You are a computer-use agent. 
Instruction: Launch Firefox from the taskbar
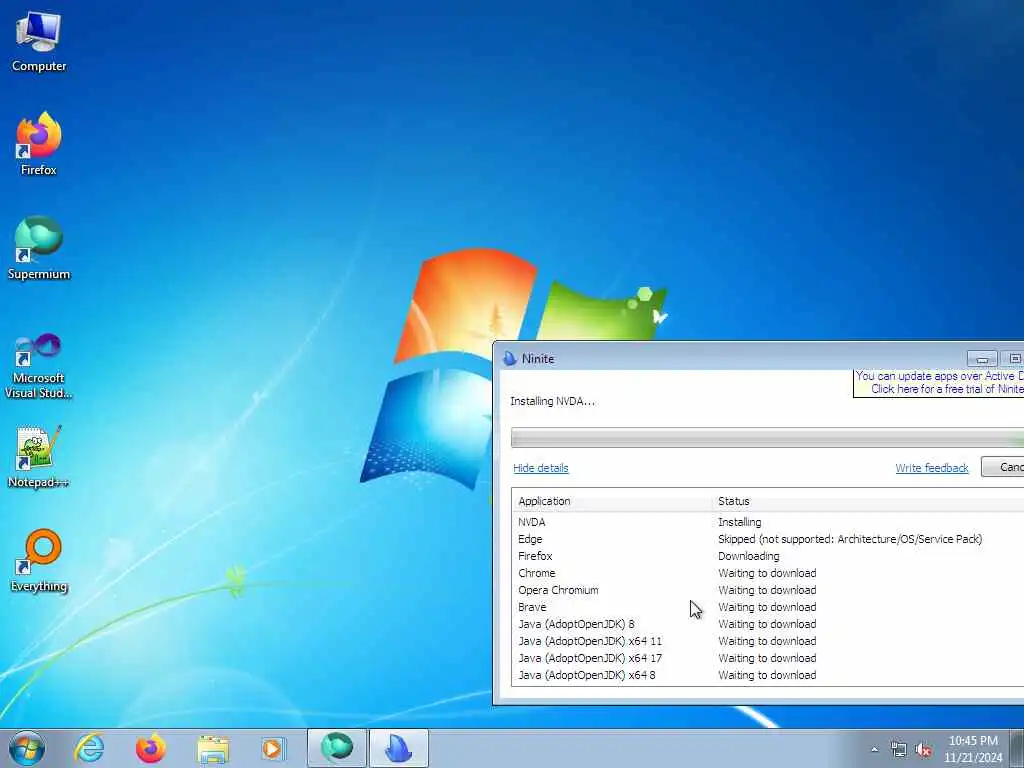tap(150, 748)
